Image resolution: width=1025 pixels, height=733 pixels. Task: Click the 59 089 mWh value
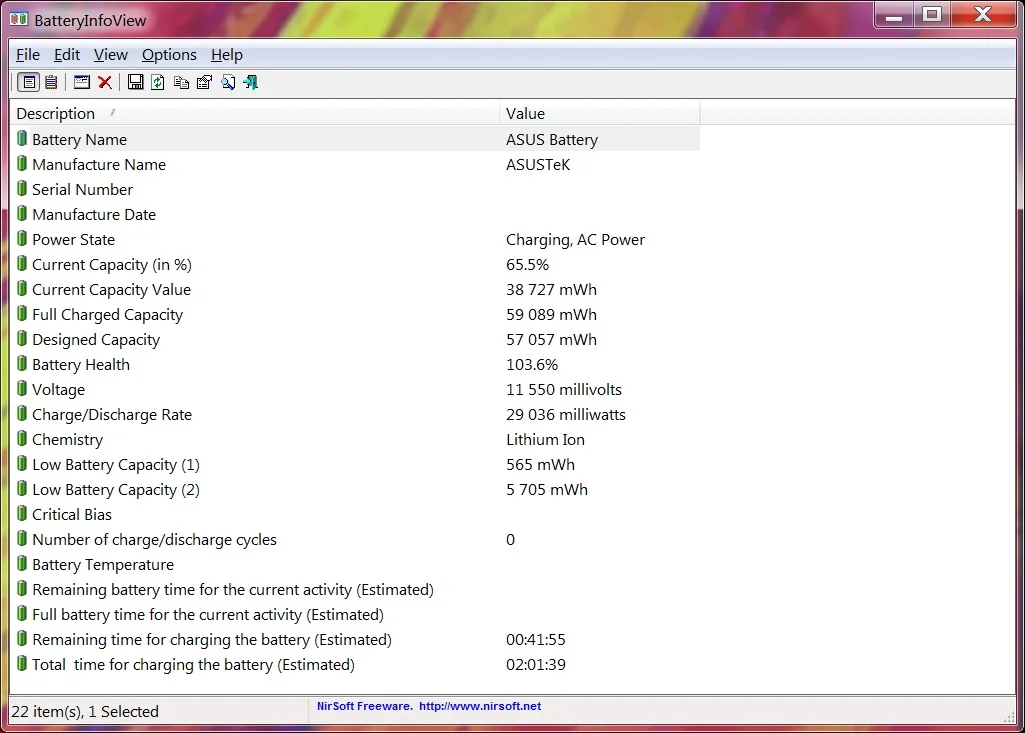551,315
